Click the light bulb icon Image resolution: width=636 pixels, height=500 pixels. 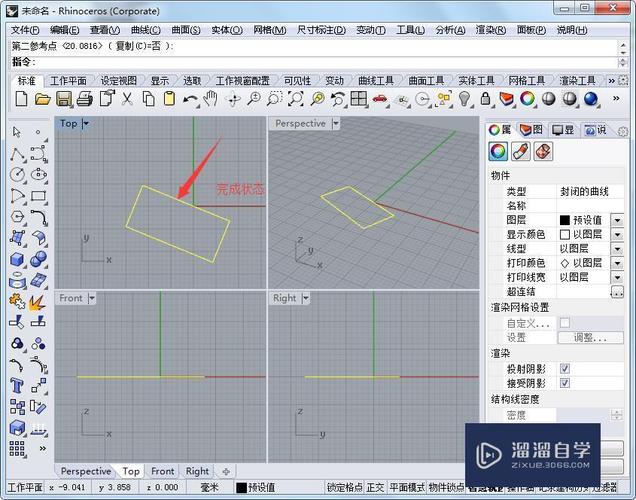[464, 99]
